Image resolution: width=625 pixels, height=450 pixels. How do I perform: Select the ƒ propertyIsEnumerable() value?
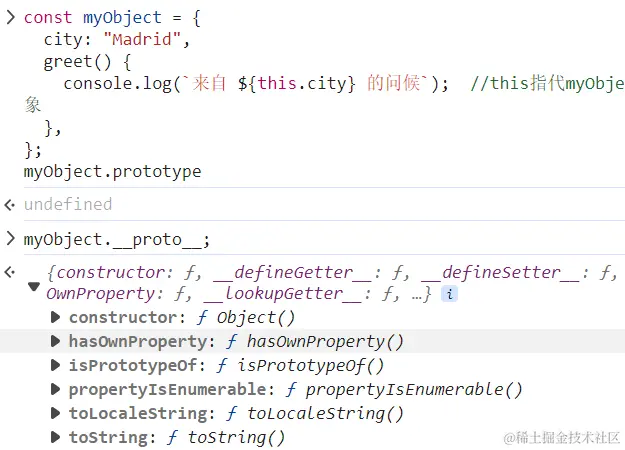coord(404,389)
